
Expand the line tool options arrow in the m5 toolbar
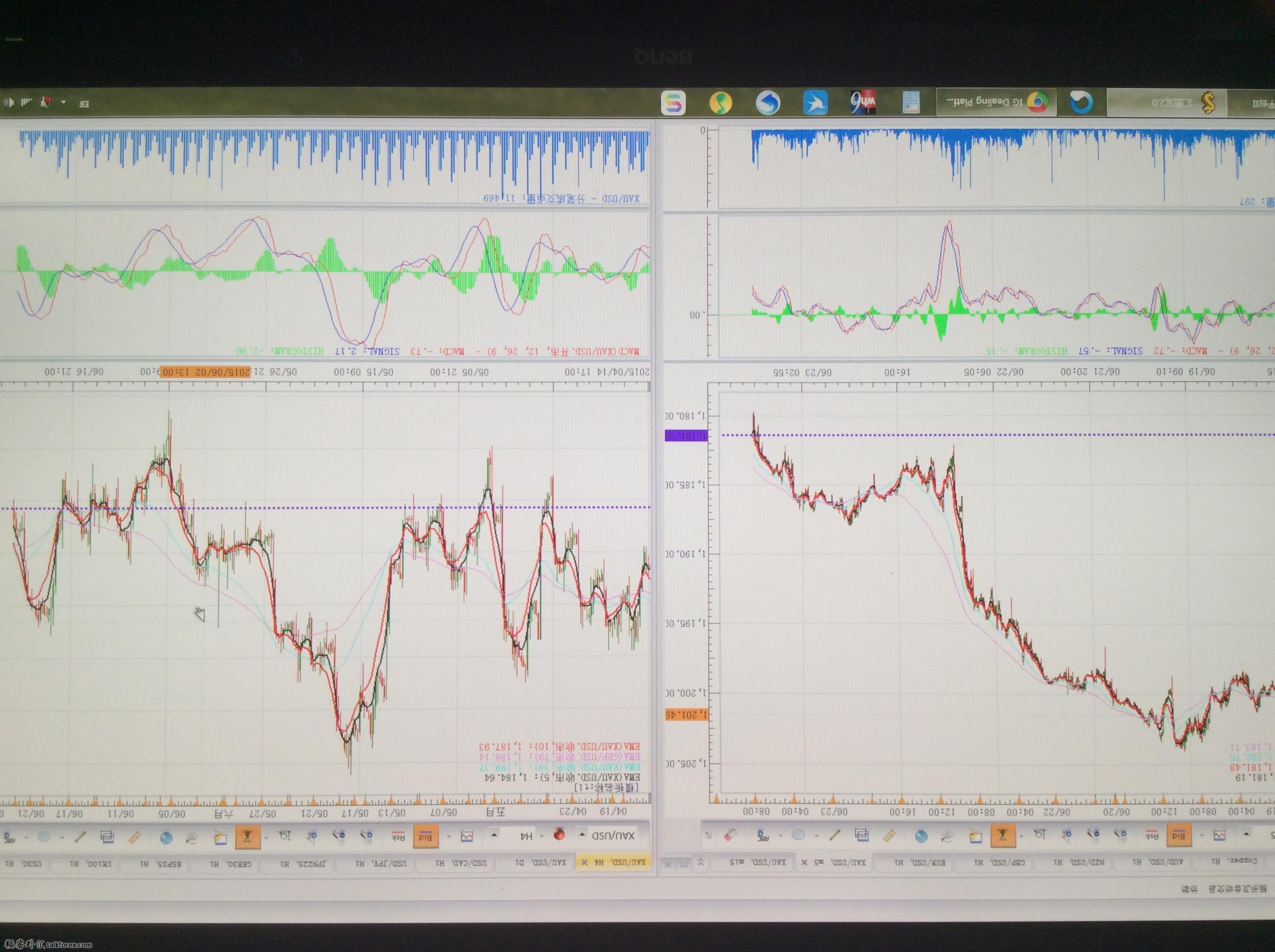tap(817, 835)
